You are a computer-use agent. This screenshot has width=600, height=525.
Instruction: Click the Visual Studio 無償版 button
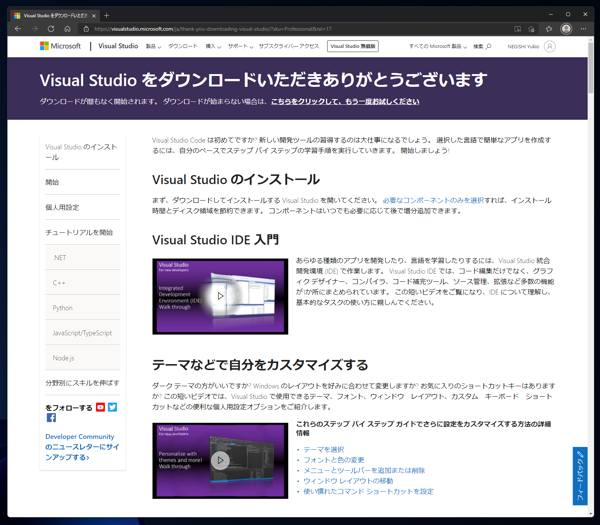pos(352,46)
